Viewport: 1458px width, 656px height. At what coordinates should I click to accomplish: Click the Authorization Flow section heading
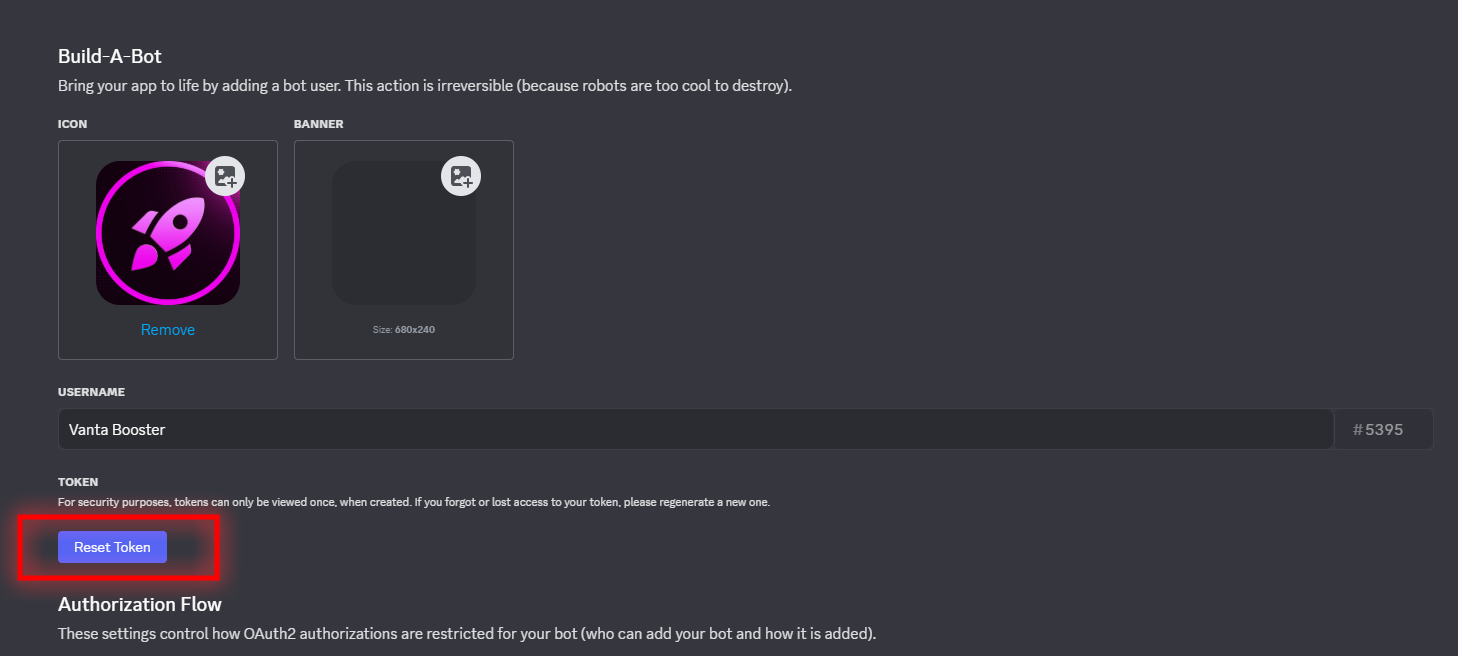tap(140, 604)
